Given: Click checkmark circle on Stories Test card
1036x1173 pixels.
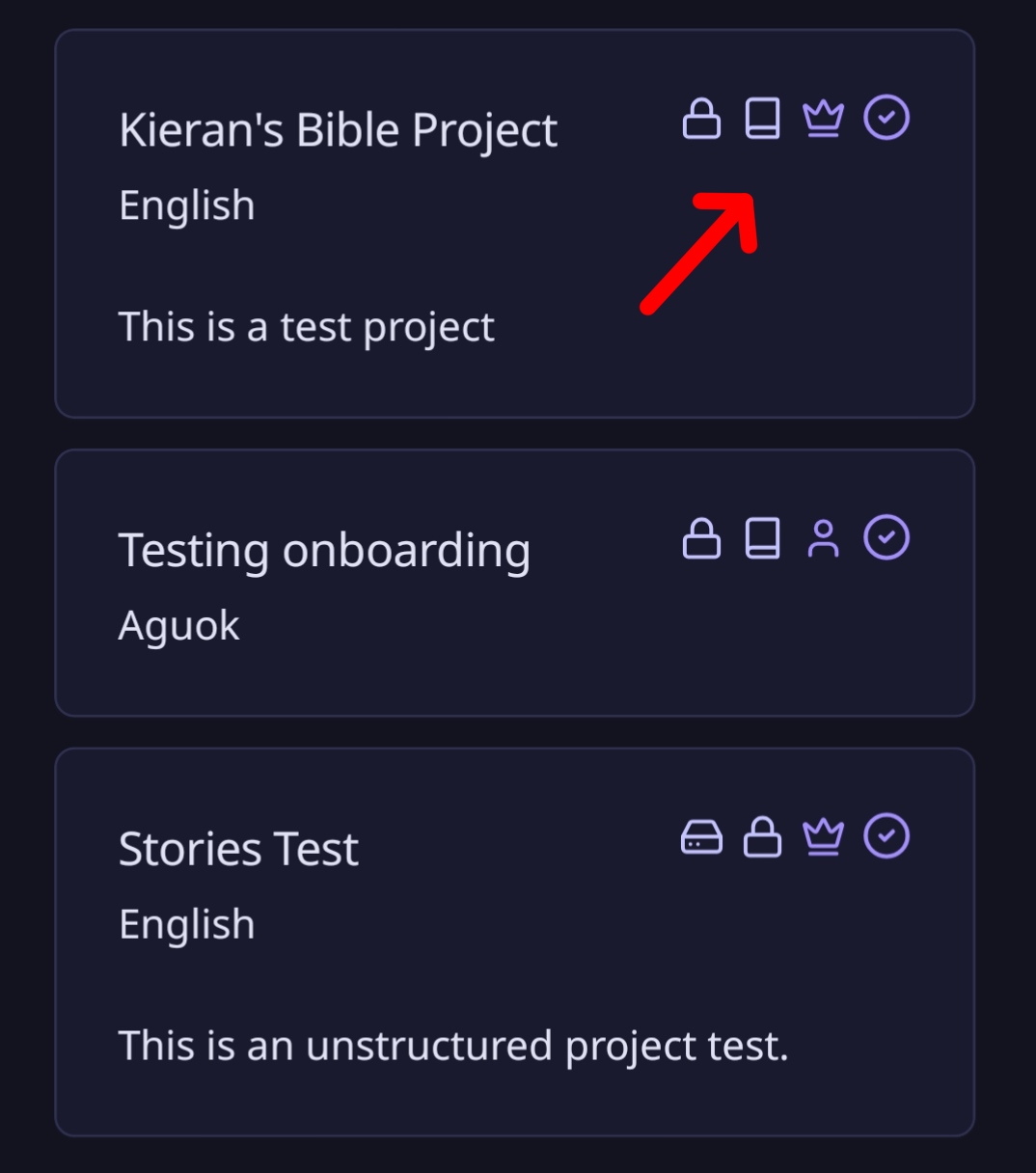Looking at the screenshot, I should point(886,835).
